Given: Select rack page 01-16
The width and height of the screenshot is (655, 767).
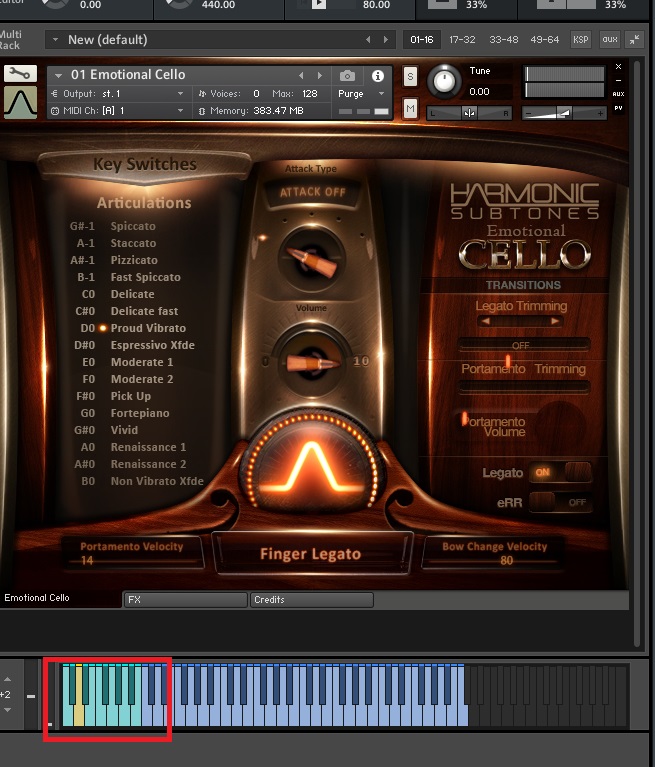Looking at the screenshot, I should tap(422, 40).
